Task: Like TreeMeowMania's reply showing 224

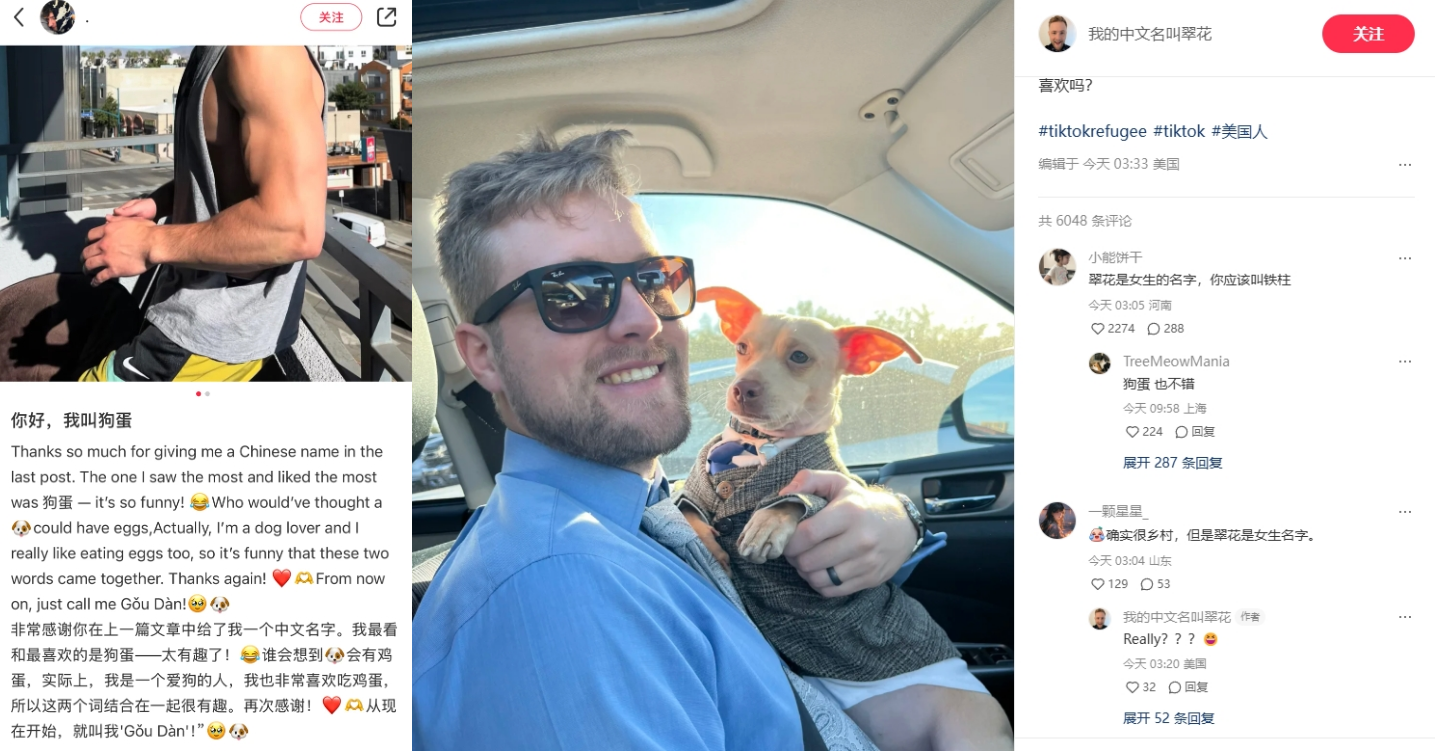Action: 1132,432
